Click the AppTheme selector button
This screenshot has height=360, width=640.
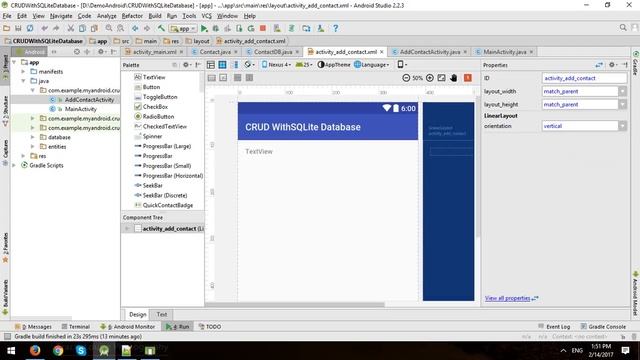coord(334,64)
